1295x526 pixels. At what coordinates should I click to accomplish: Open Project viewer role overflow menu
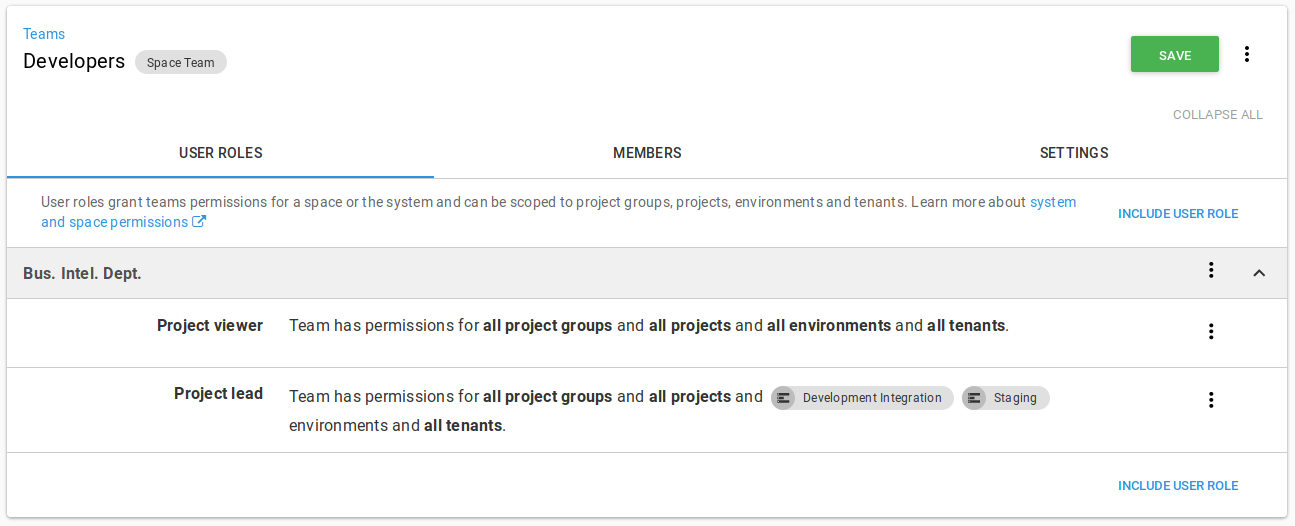[1211, 331]
